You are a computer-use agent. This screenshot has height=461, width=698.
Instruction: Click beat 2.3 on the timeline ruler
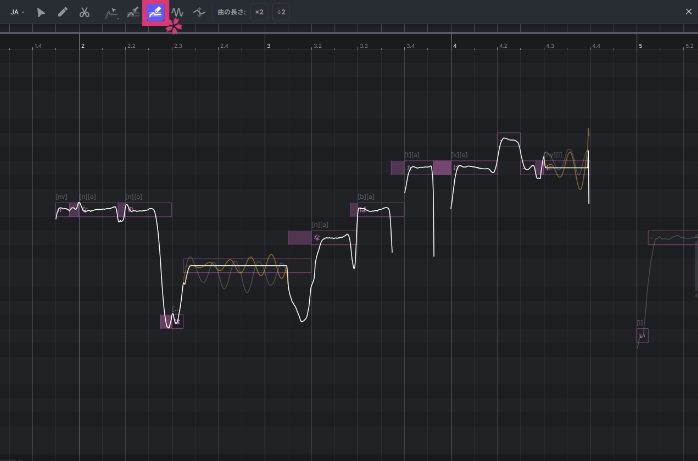178,46
